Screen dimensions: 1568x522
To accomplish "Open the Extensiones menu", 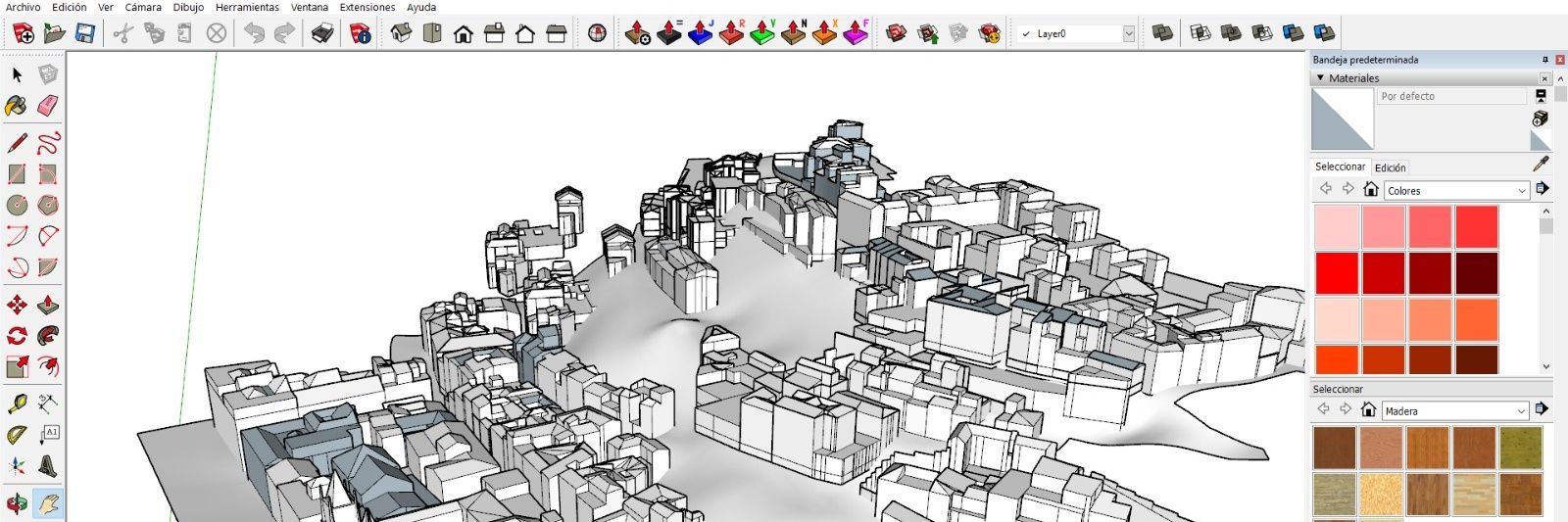I will coord(367,7).
